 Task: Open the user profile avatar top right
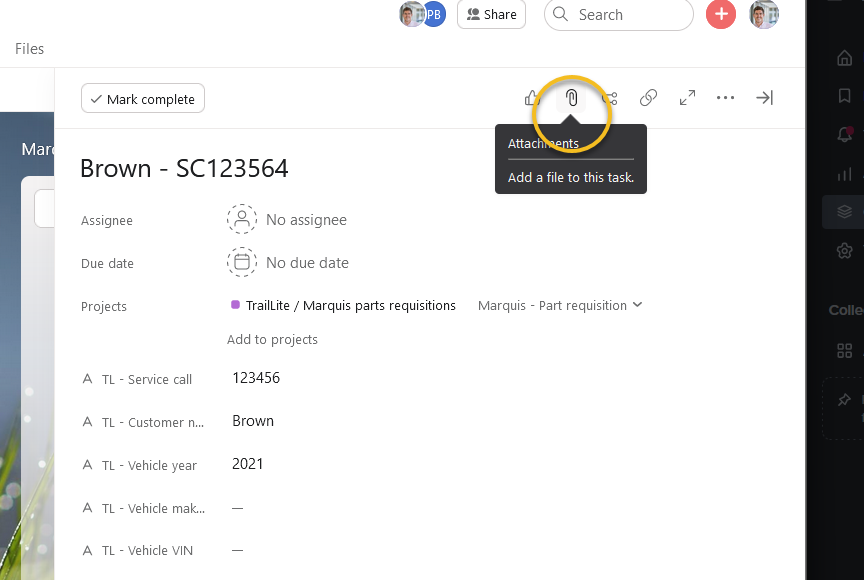tap(764, 14)
